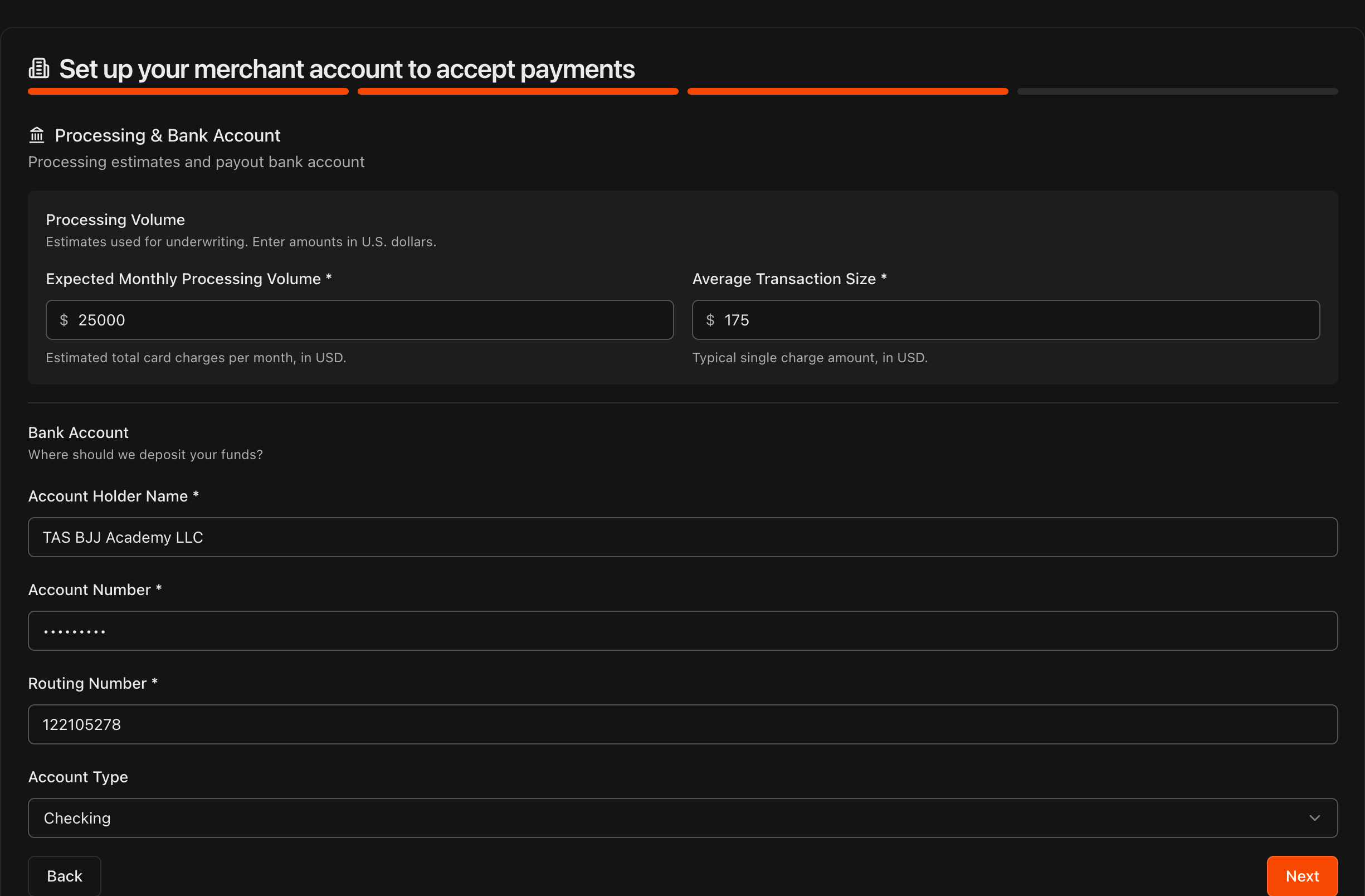
Task: Click the second progress step bar
Action: [x=518, y=92]
